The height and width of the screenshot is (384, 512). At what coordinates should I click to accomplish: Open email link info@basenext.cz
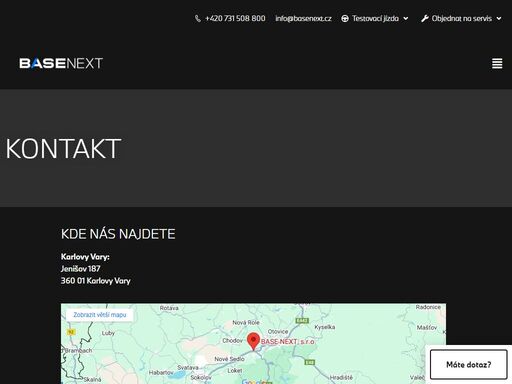coord(303,18)
